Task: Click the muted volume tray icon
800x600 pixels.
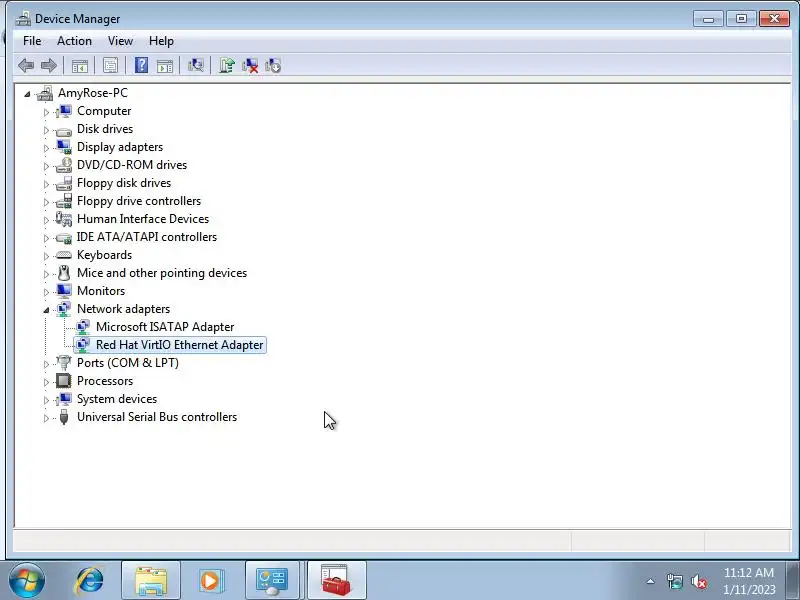Action: click(698, 581)
